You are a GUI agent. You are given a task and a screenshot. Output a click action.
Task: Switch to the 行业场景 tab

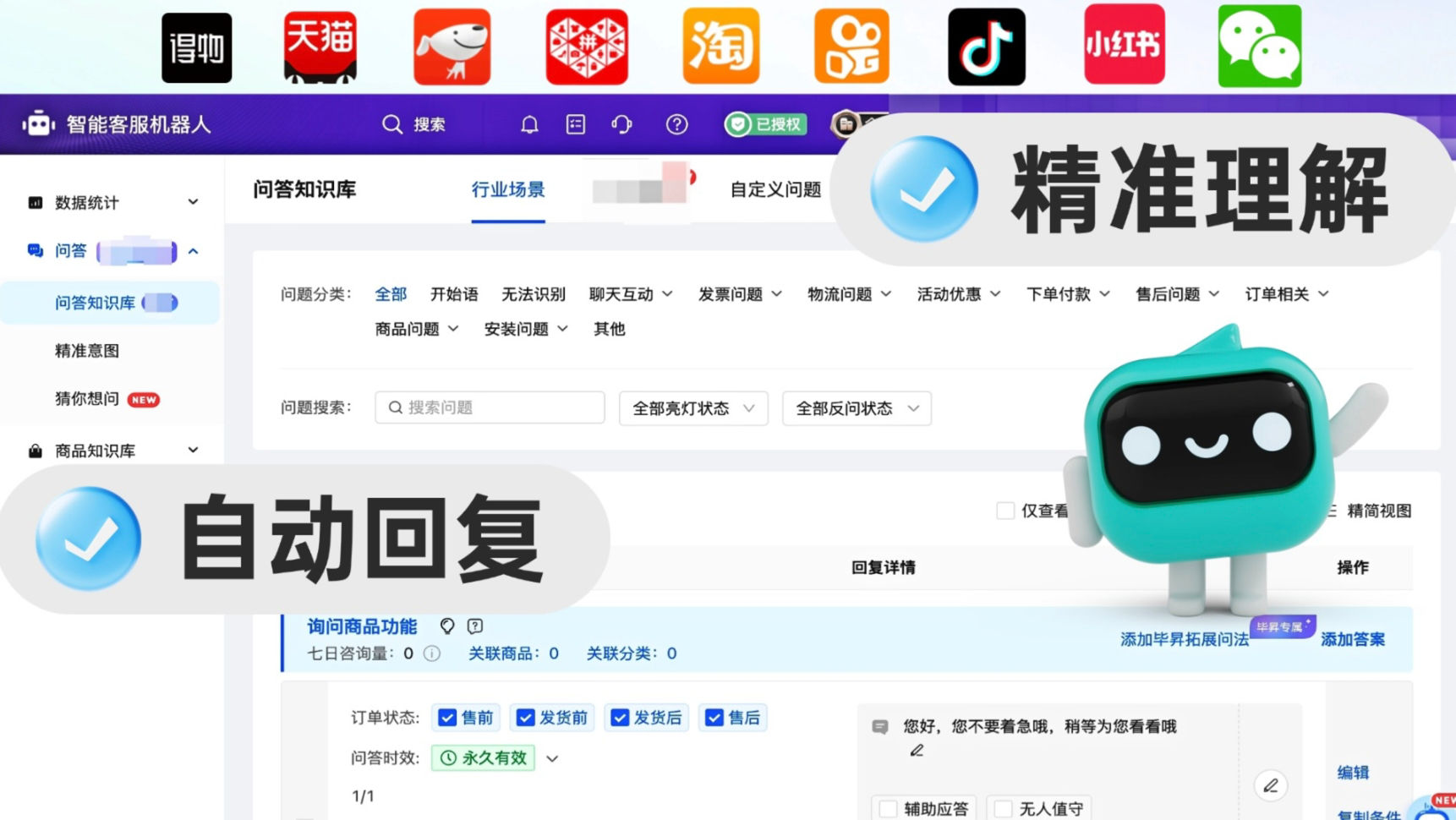(x=508, y=189)
